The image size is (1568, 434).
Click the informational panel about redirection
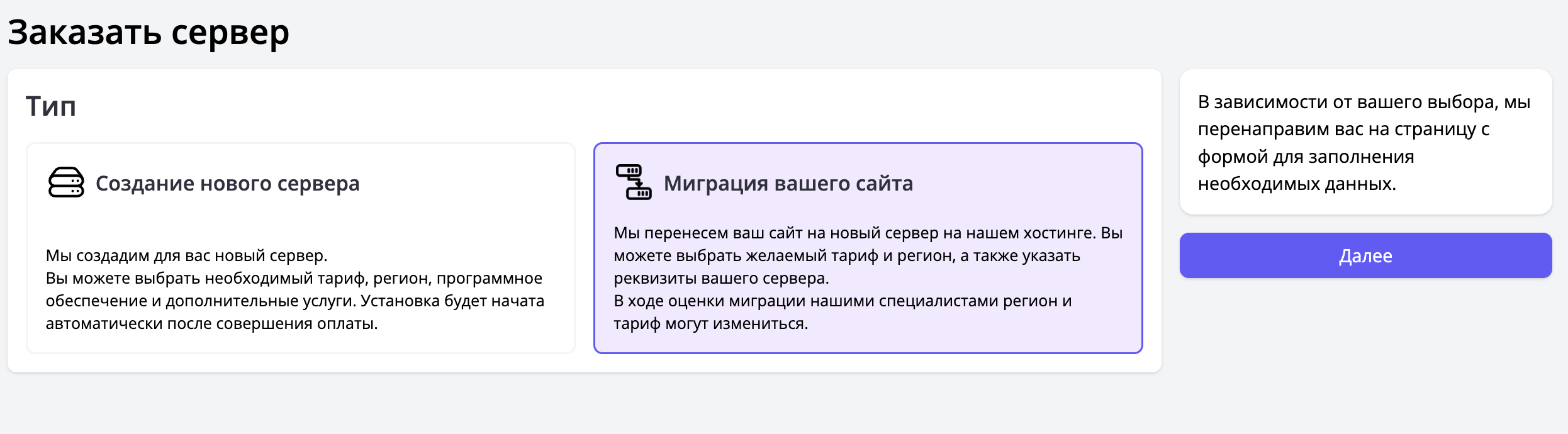tap(1365, 143)
